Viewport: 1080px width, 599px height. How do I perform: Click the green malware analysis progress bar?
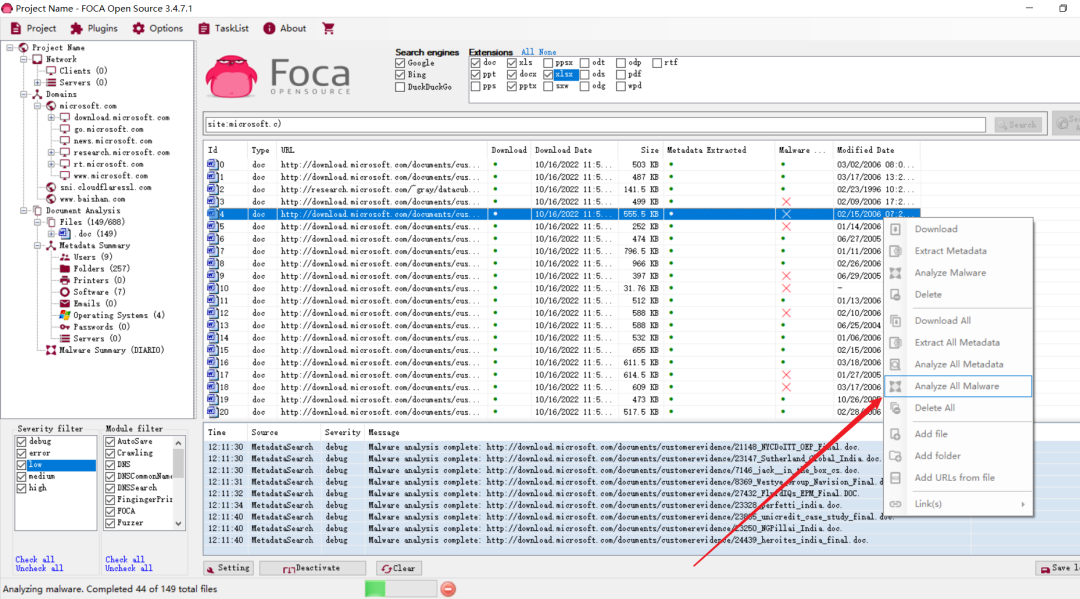tap(401, 589)
